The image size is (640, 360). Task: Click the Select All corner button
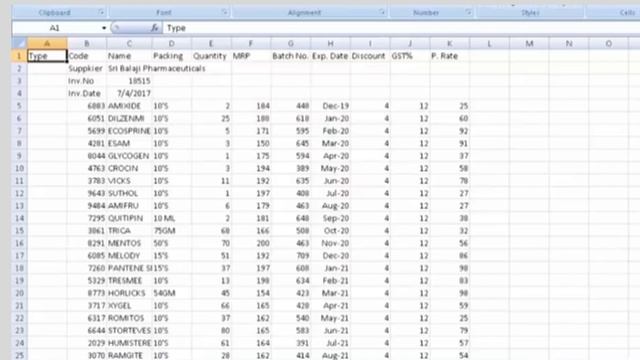19,43
